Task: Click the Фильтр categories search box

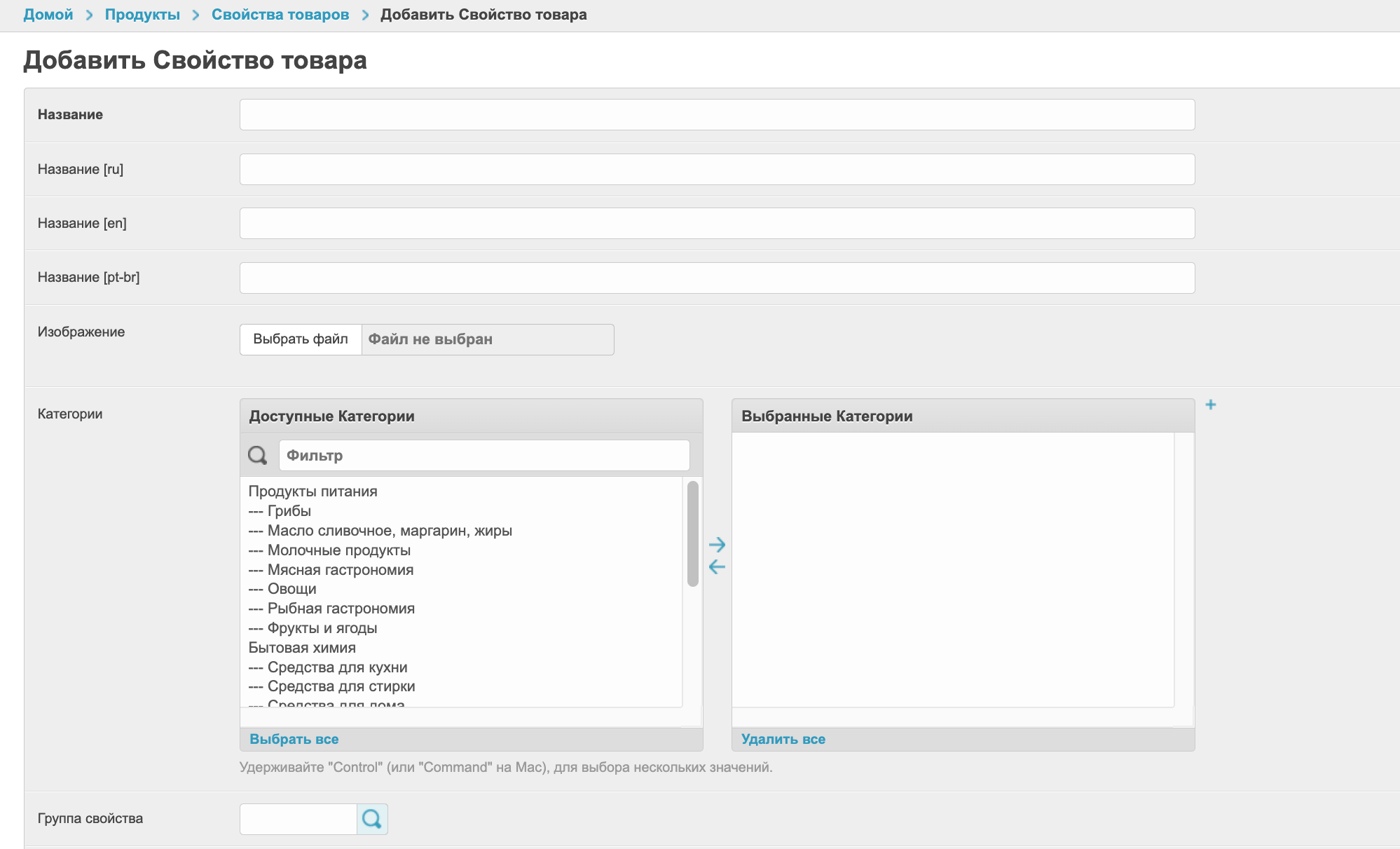Action: click(483, 456)
